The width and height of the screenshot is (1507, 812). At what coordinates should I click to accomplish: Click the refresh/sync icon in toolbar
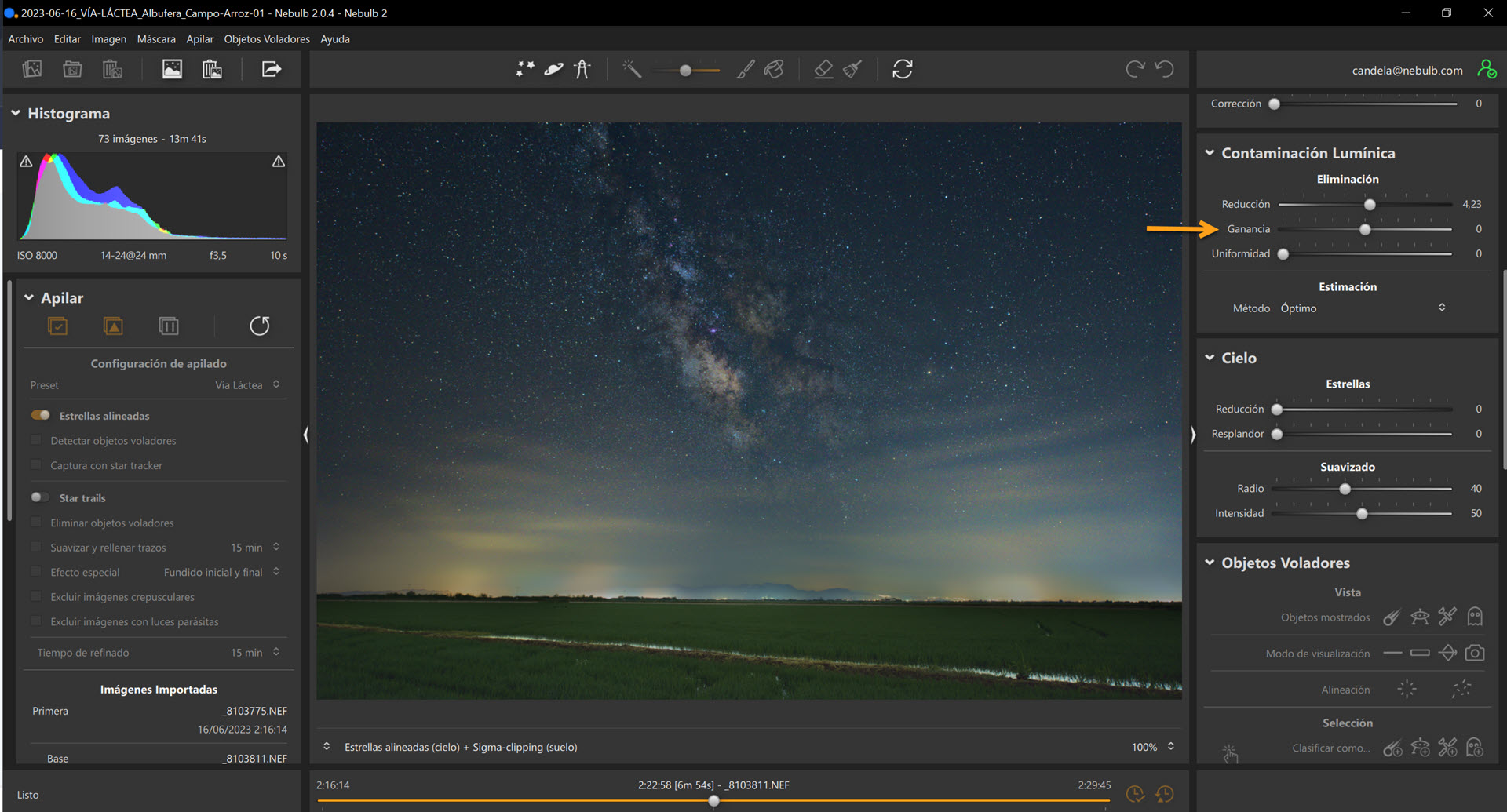(x=903, y=70)
